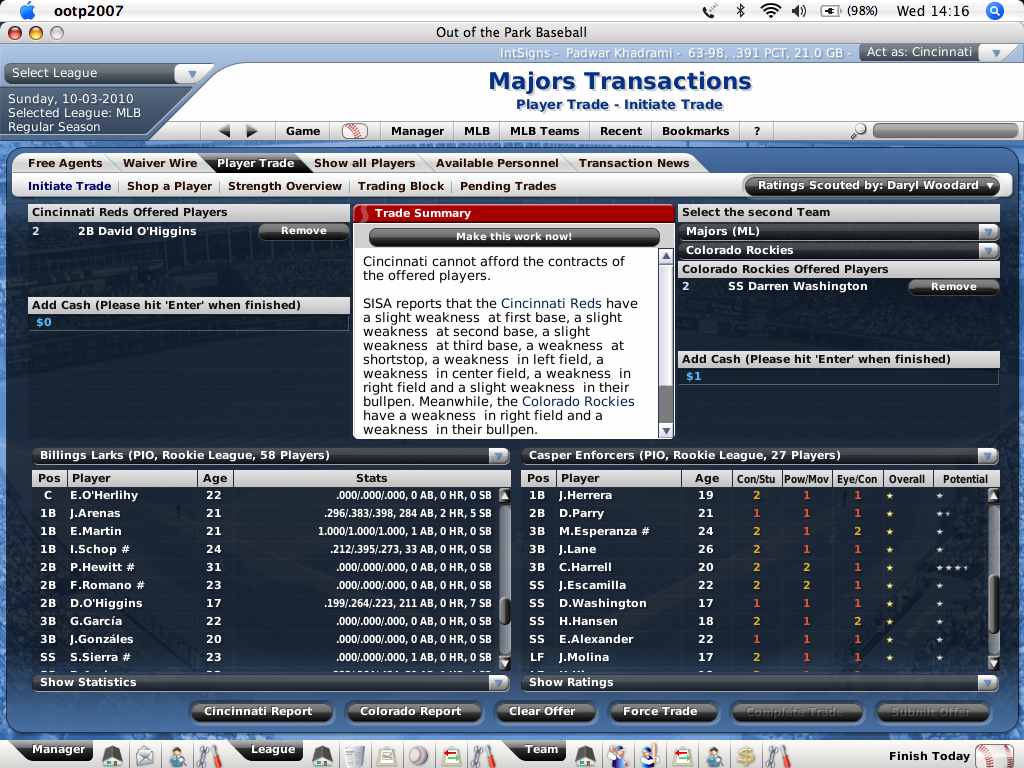Sort Casper Enforcers by the Potential column

click(x=965, y=479)
